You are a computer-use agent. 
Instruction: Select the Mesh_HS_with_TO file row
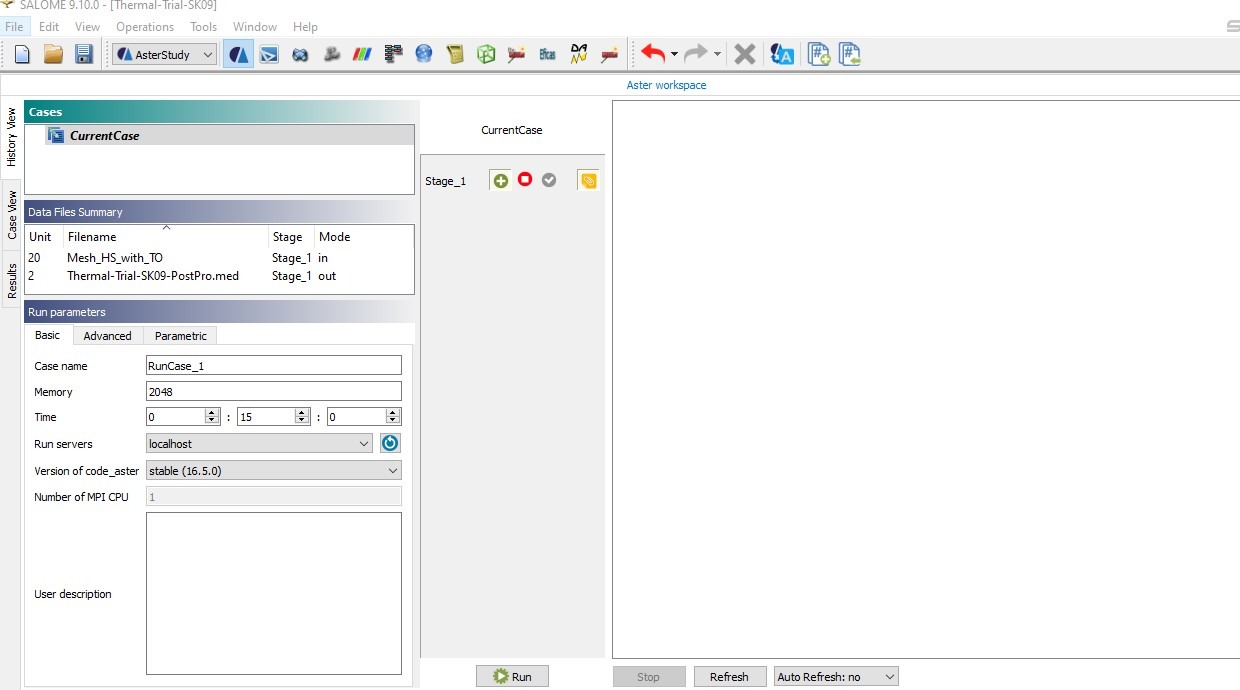pos(219,258)
